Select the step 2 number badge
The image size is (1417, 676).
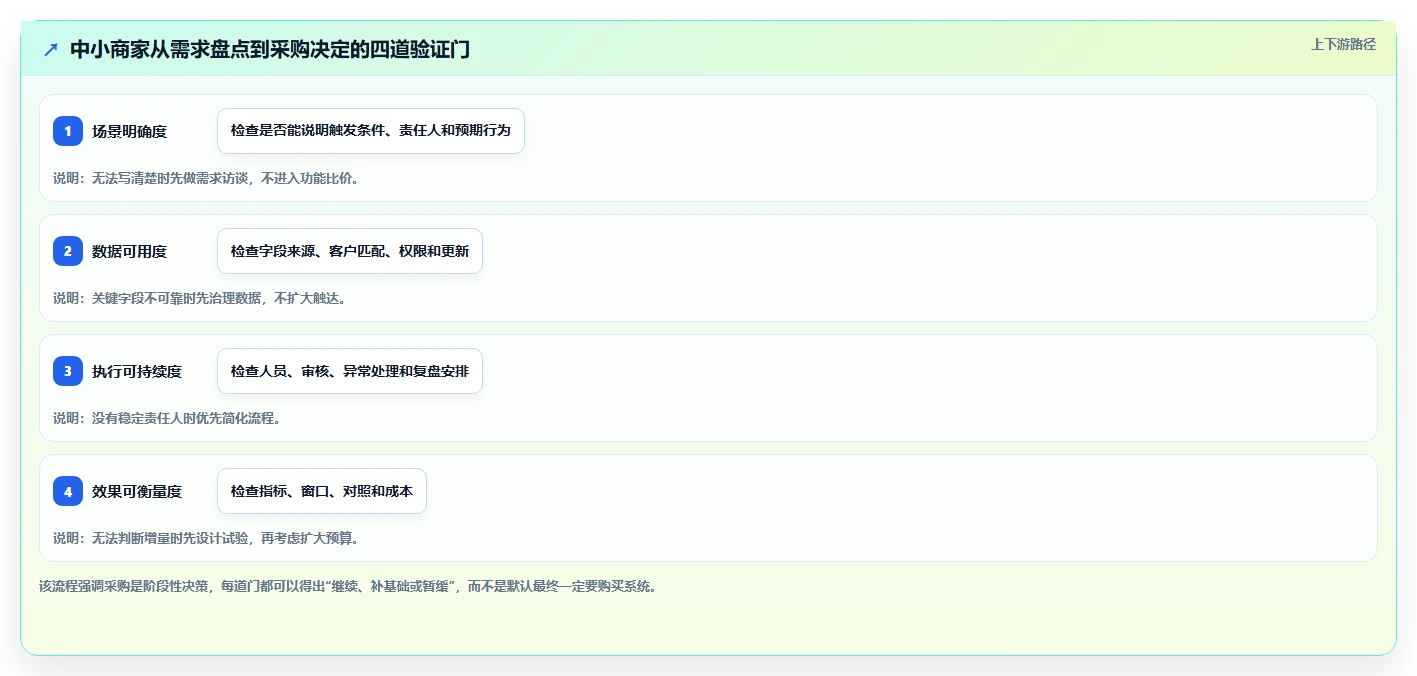68,251
